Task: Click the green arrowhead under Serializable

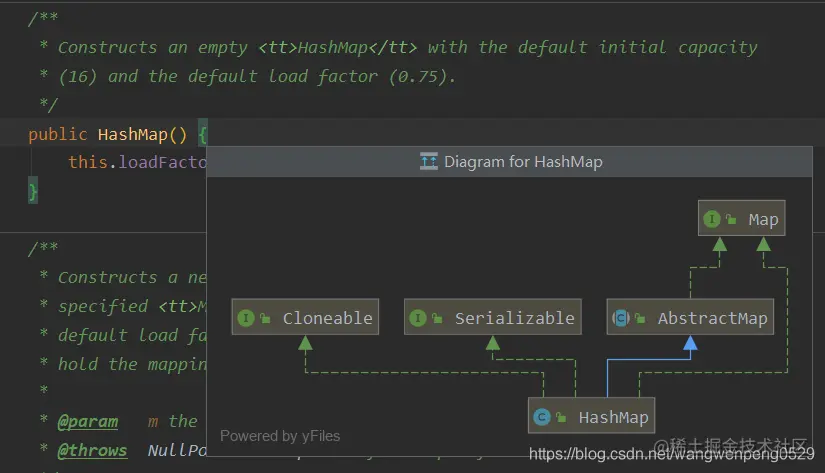Action: tap(492, 343)
